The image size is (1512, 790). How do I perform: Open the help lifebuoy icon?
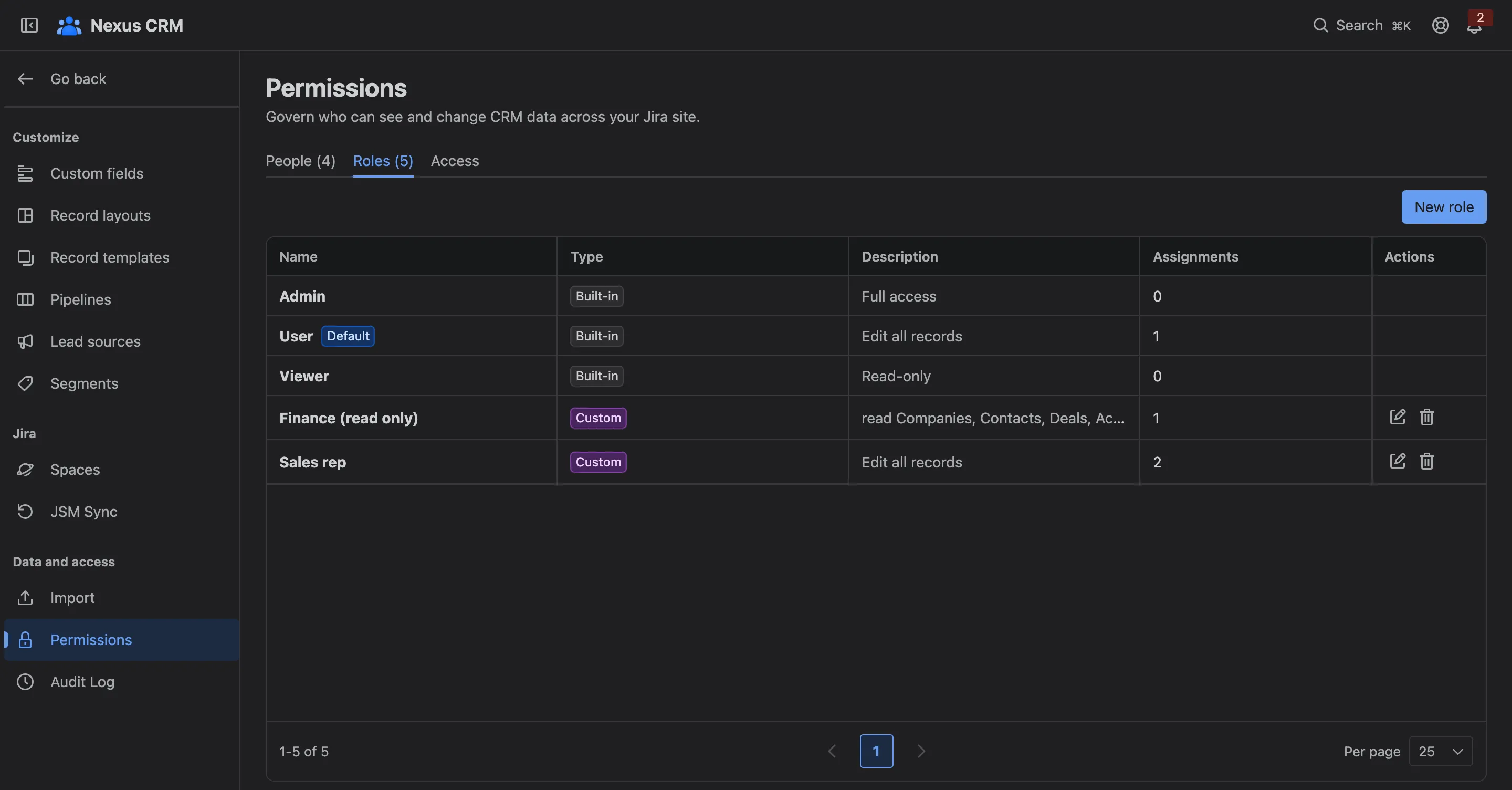coord(1441,25)
